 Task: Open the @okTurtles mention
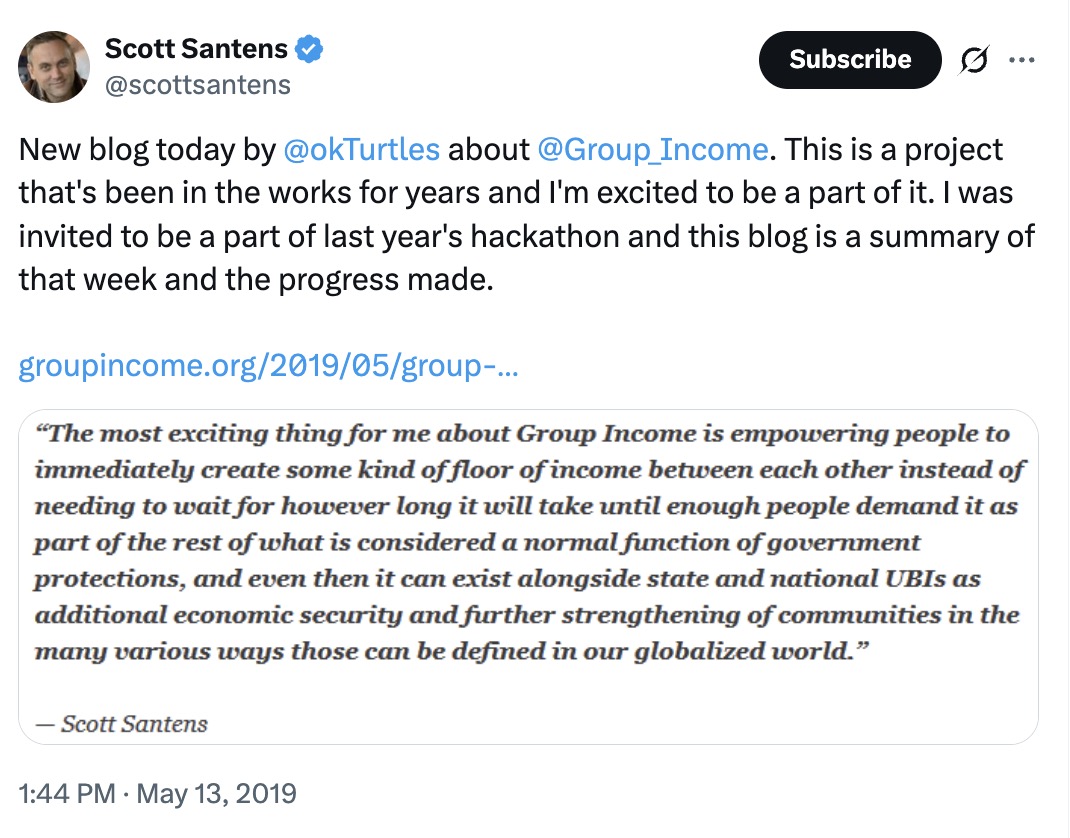click(362, 150)
